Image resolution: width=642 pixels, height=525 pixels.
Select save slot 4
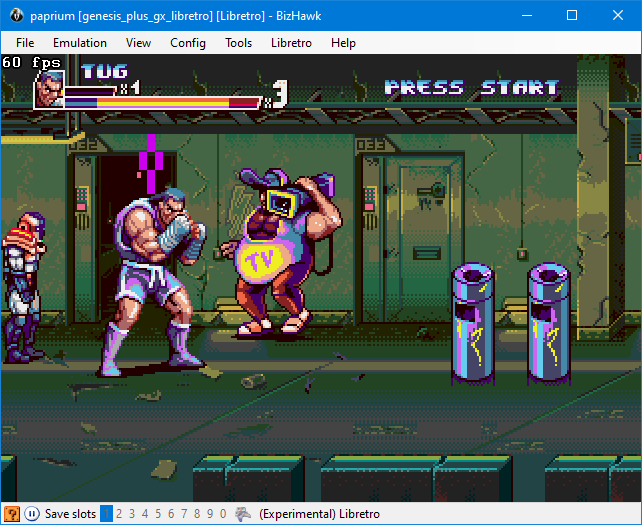point(145,514)
